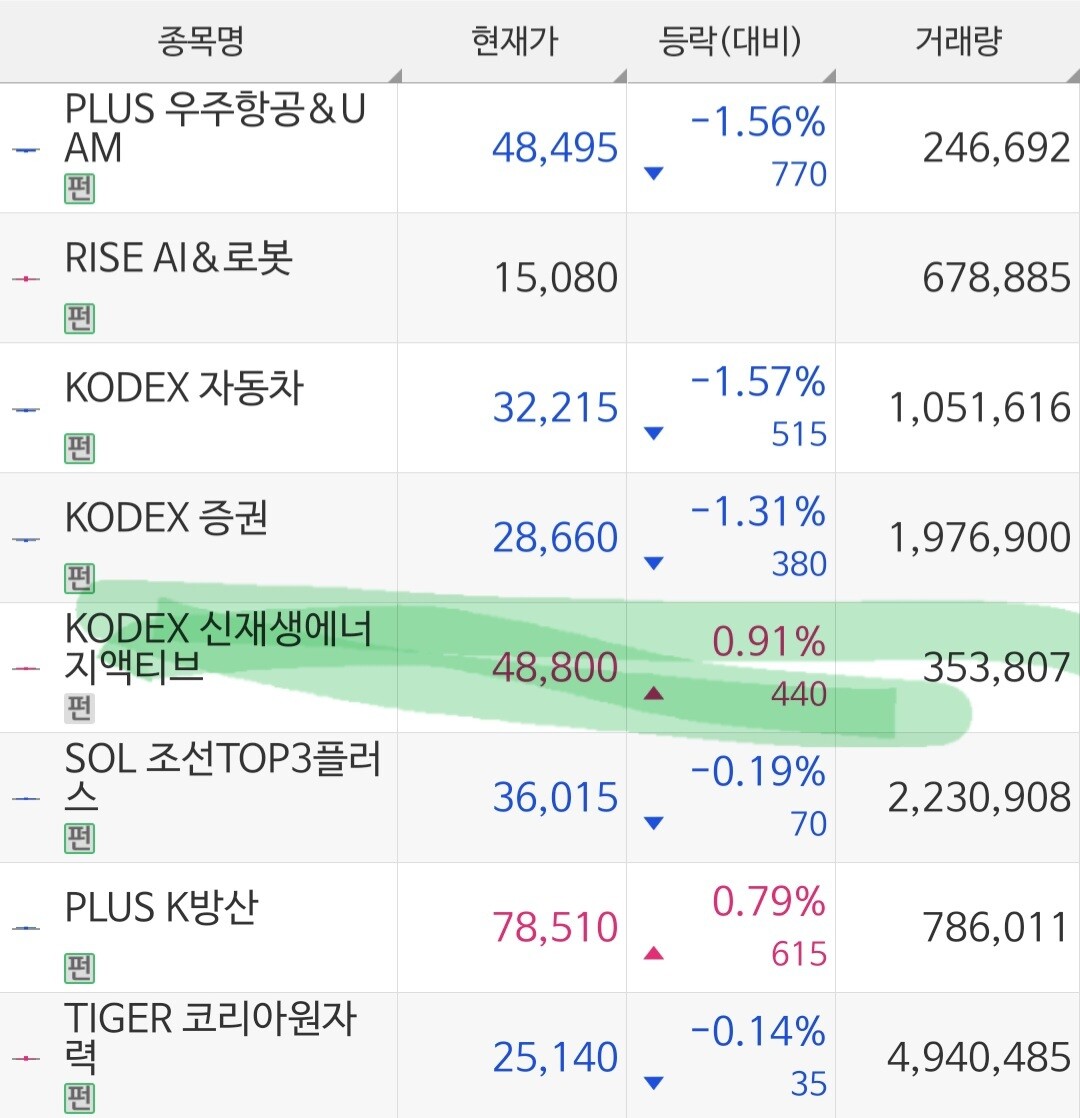Image resolution: width=1080 pixels, height=1118 pixels.
Task: Click the 편 badge under PLUS K방산
Action: (79, 968)
